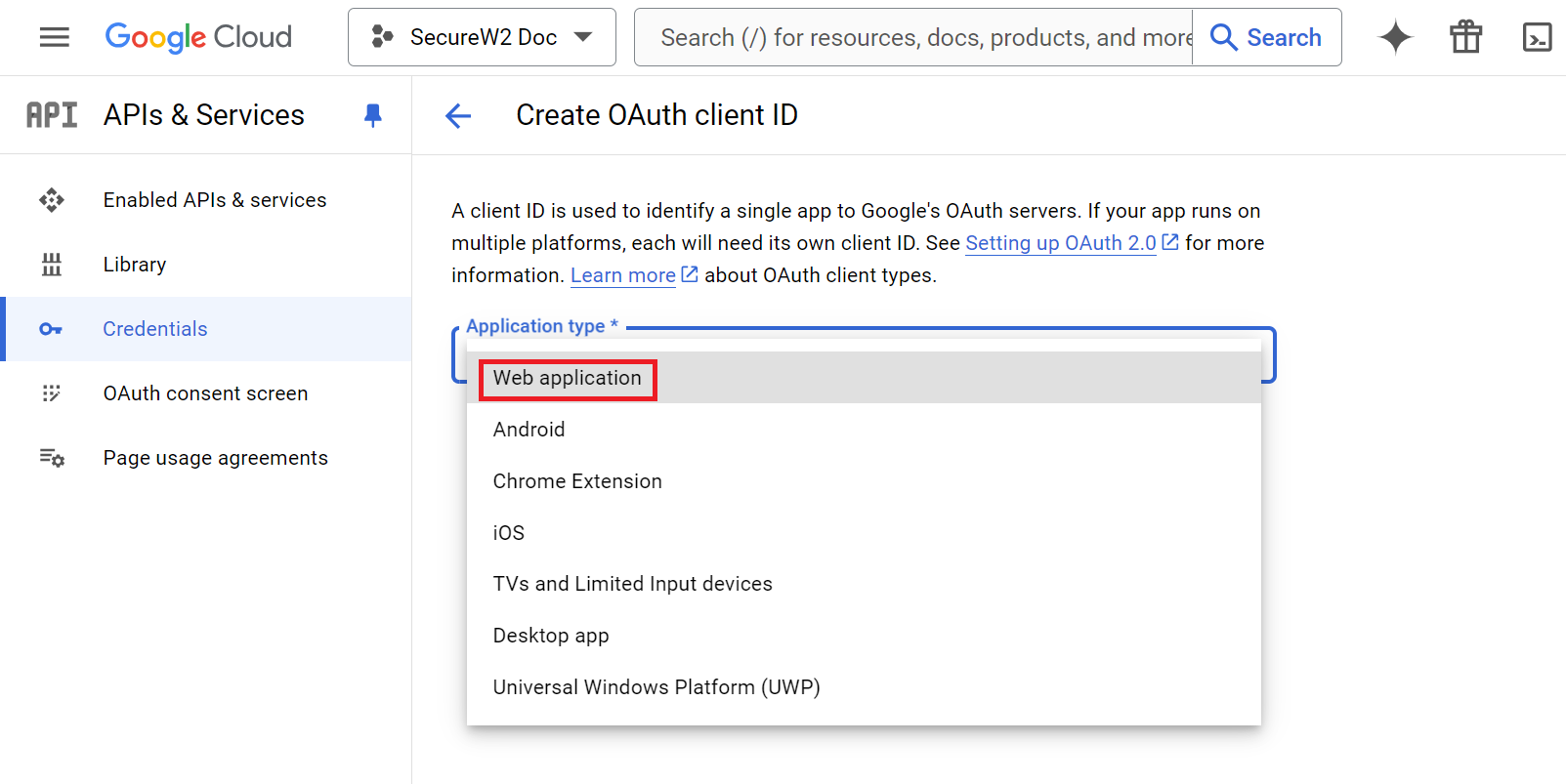The width and height of the screenshot is (1566, 784).
Task: Open the main navigation hamburger menu
Action: pos(54,37)
